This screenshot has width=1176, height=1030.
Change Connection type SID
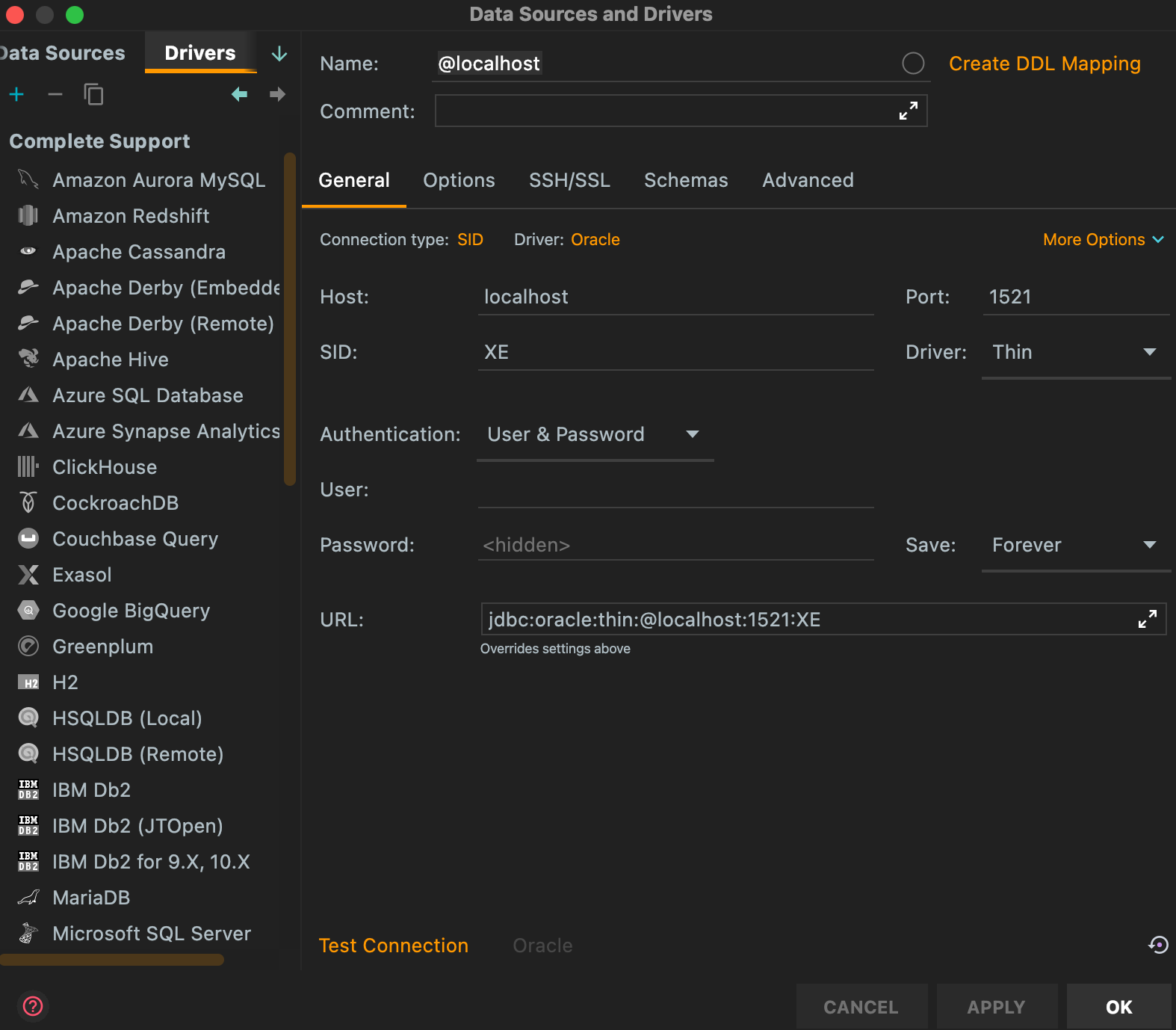pos(470,239)
